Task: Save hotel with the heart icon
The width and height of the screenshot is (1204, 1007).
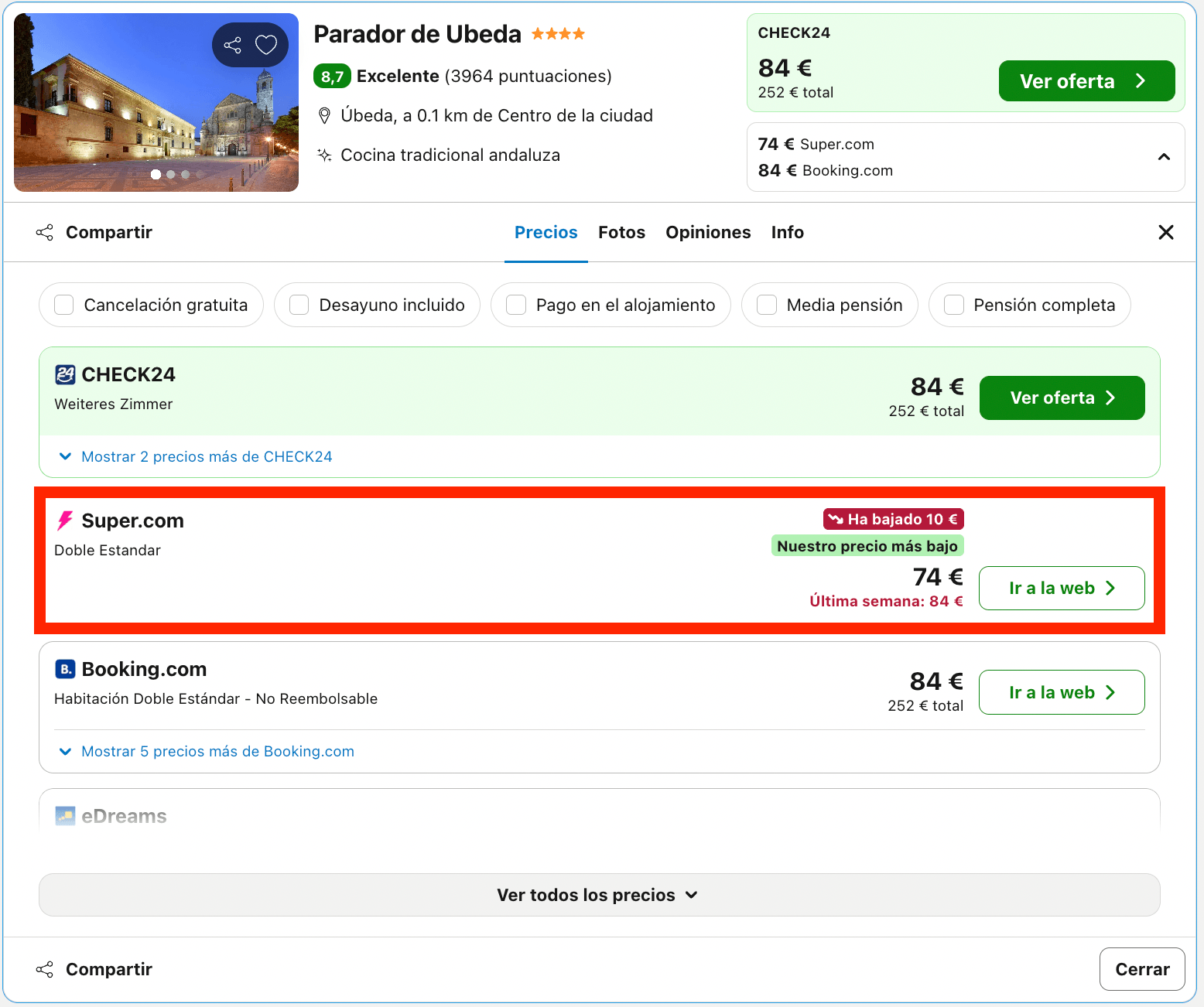Action: point(266,45)
